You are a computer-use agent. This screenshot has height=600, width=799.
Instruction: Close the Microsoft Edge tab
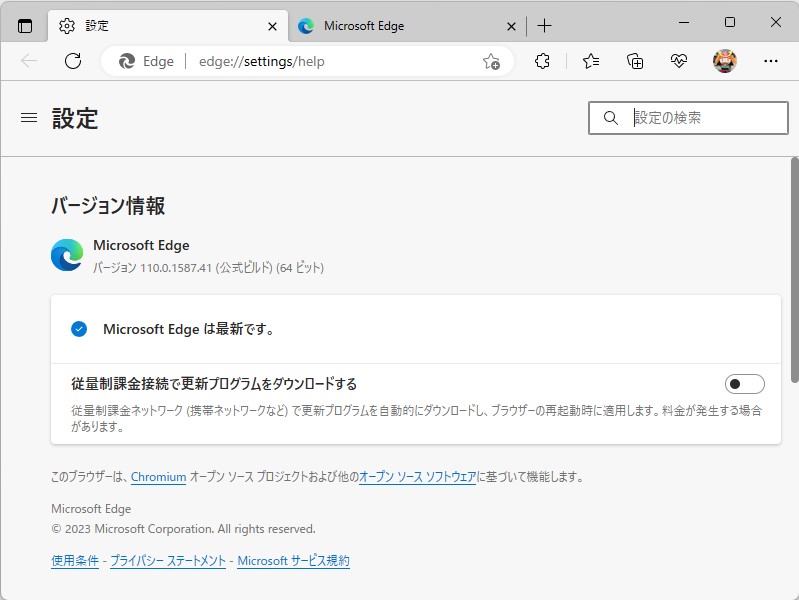tap(511, 27)
